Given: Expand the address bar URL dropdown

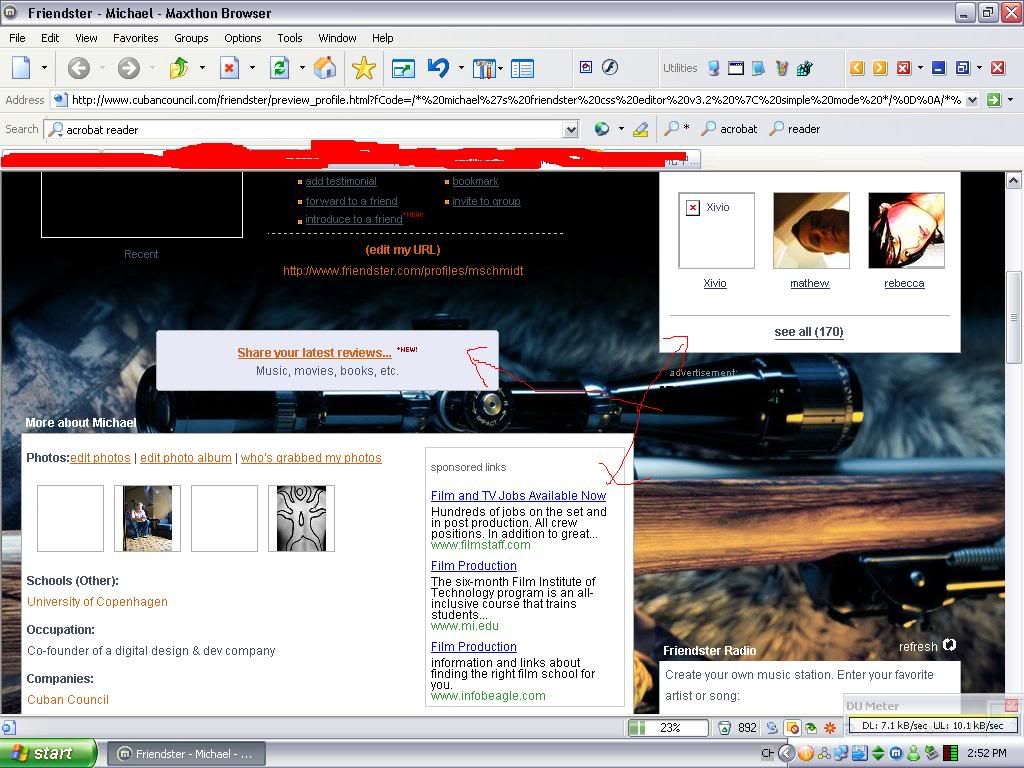Looking at the screenshot, I should coord(972,100).
